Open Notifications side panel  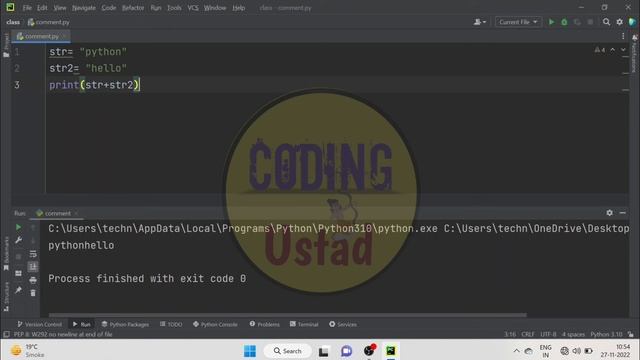point(635,53)
